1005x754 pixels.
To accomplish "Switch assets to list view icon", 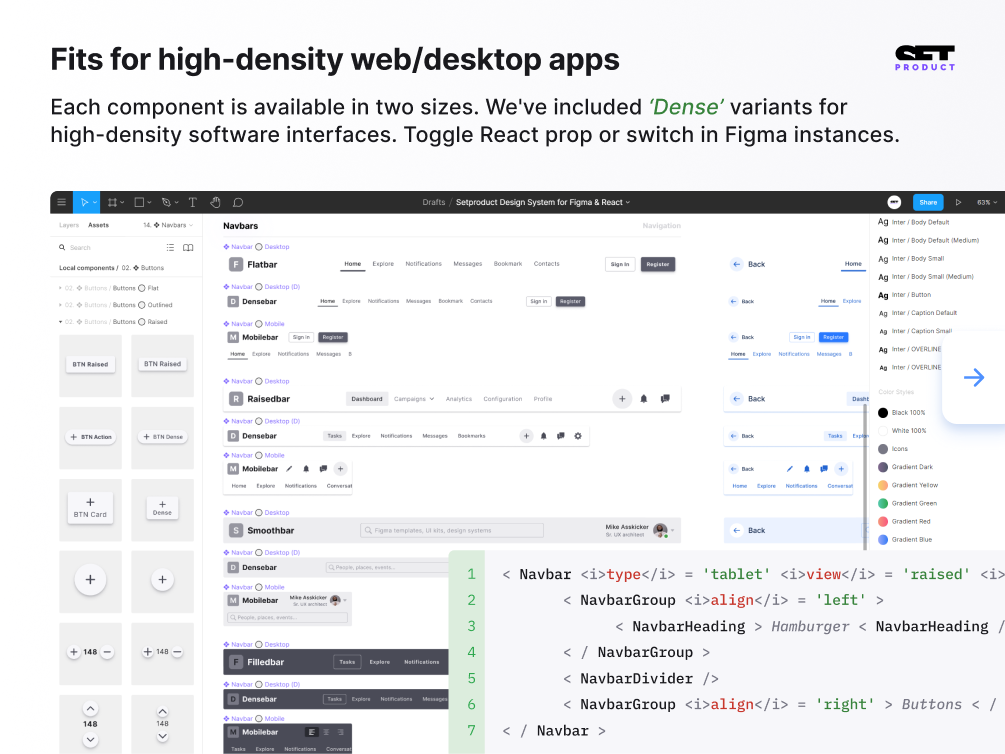I will pyautogui.click(x=170, y=247).
